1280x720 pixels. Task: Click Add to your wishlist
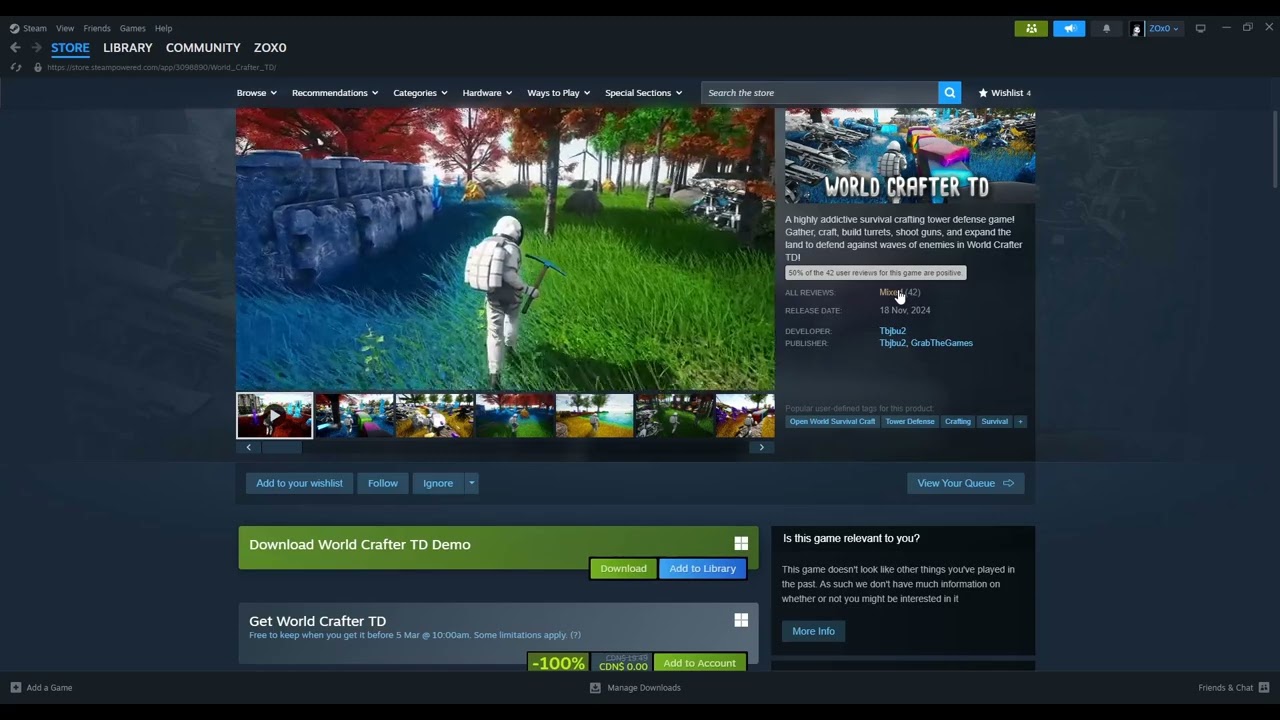coord(299,483)
